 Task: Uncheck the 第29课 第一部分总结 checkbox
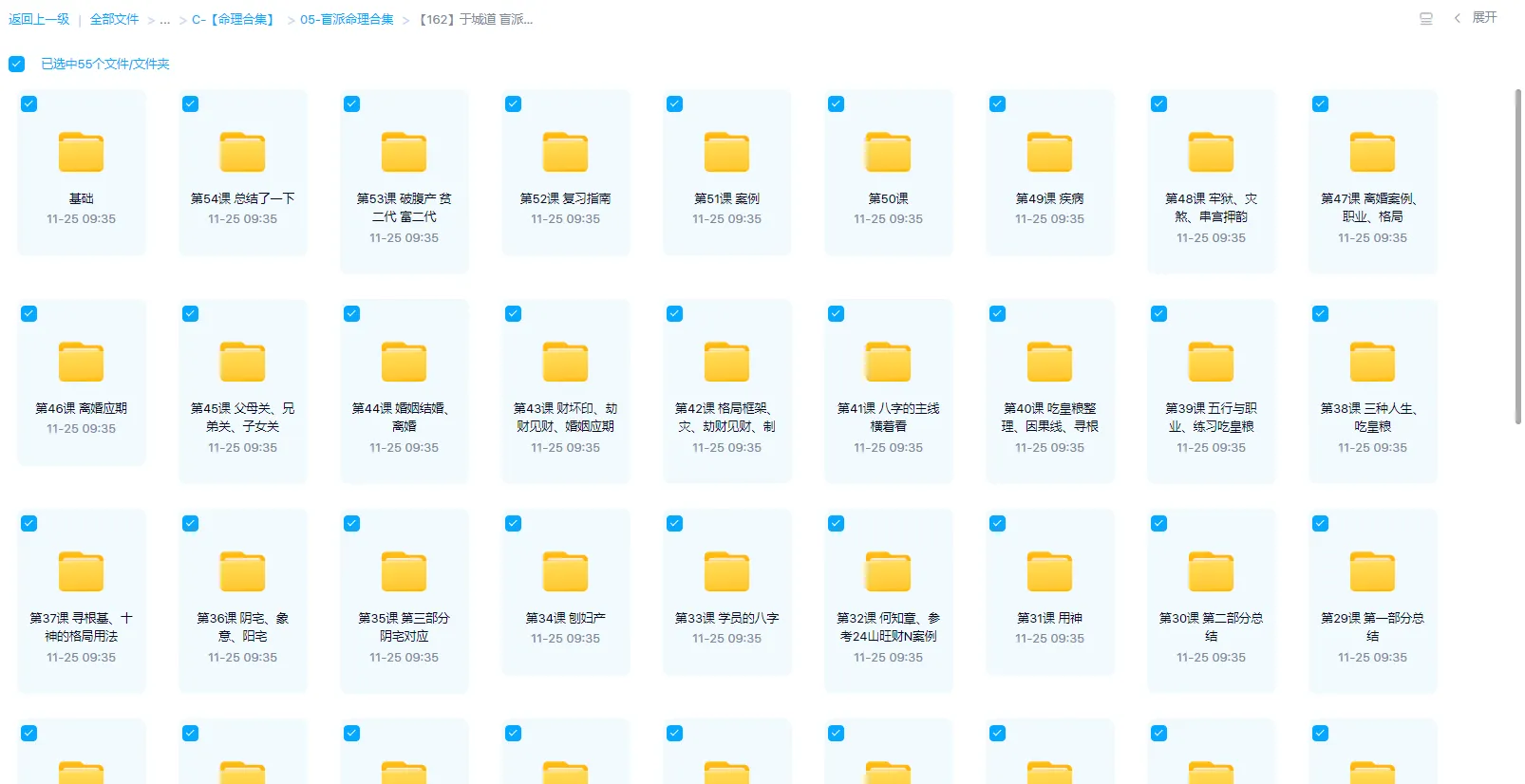click(1321, 524)
